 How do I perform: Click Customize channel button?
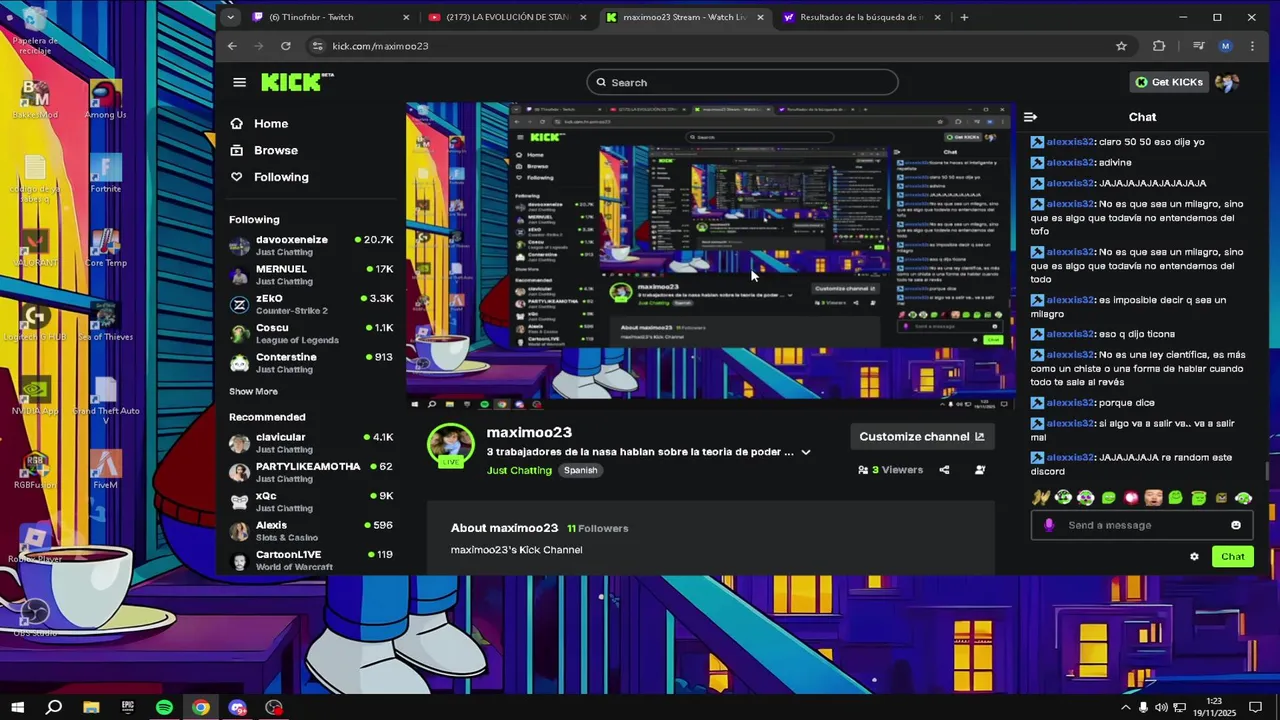coord(922,437)
